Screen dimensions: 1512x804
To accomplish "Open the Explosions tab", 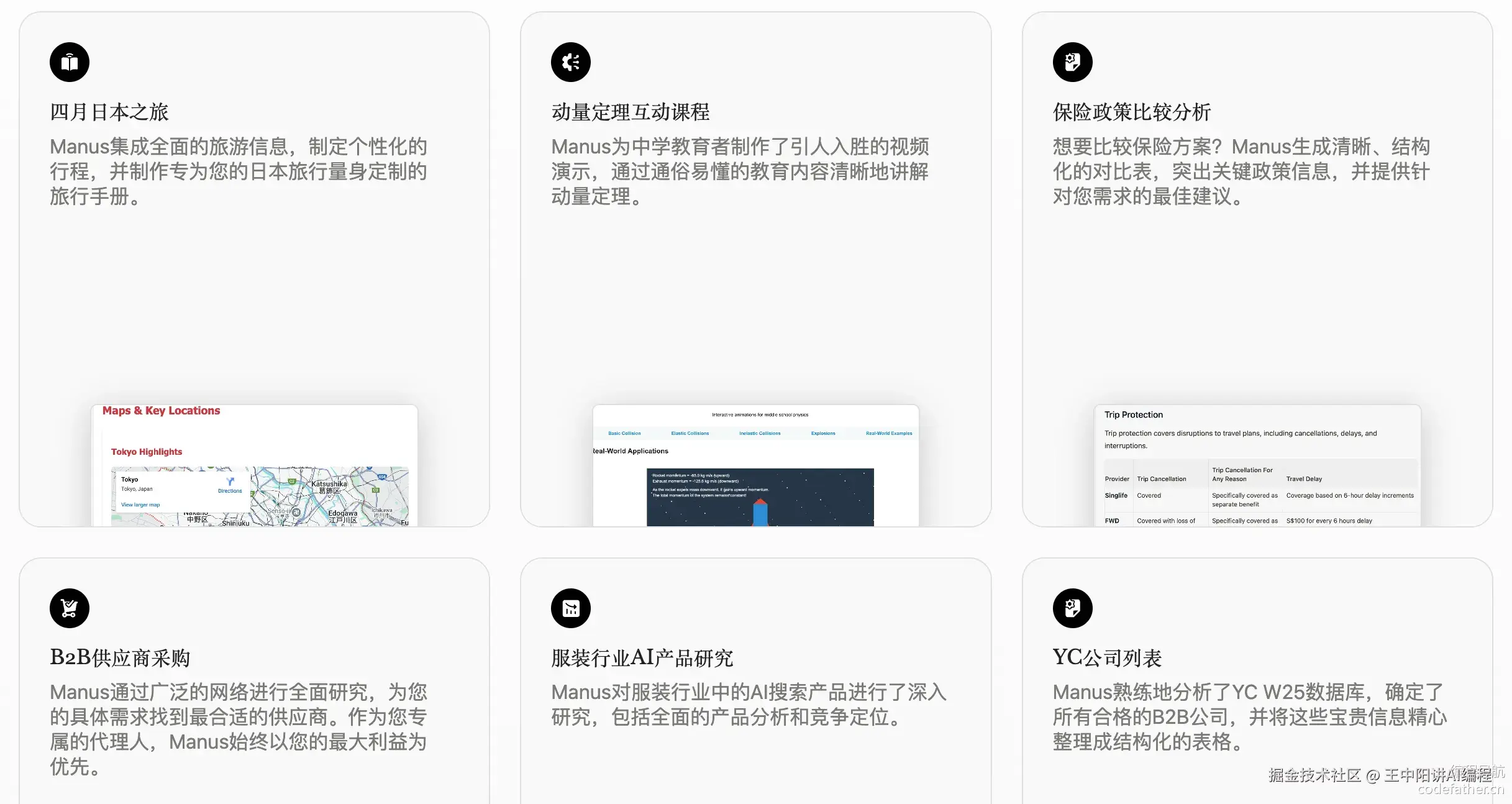I will pos(823,433).
